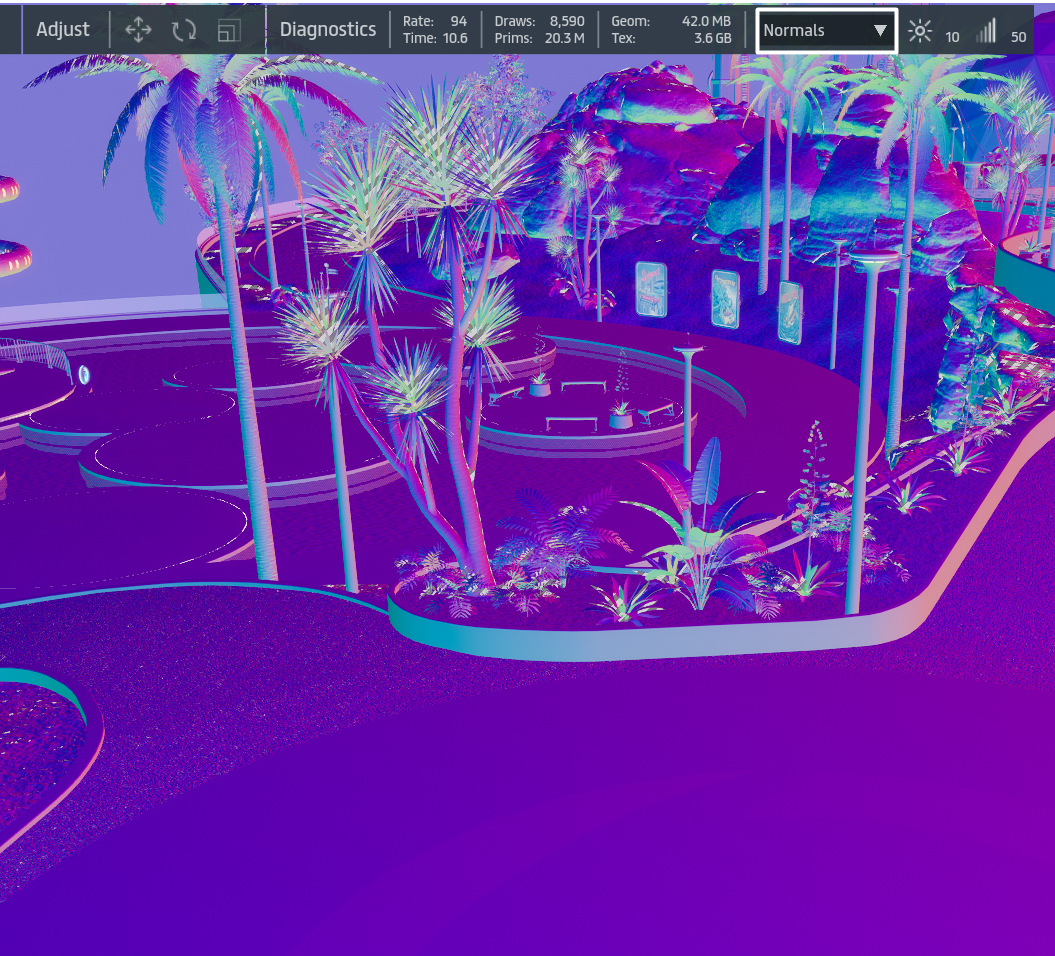Click the small oval sign at far left
Viewport: 1055px width, 956px height.
84,375
